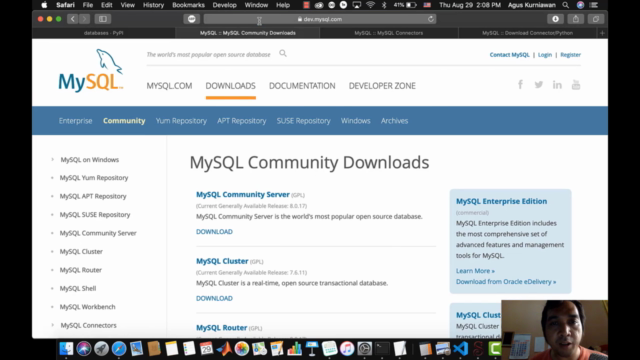Screen dimensions: 640x360
Task: Open MySQL's Twitter page icon
Action: [539, 84]
